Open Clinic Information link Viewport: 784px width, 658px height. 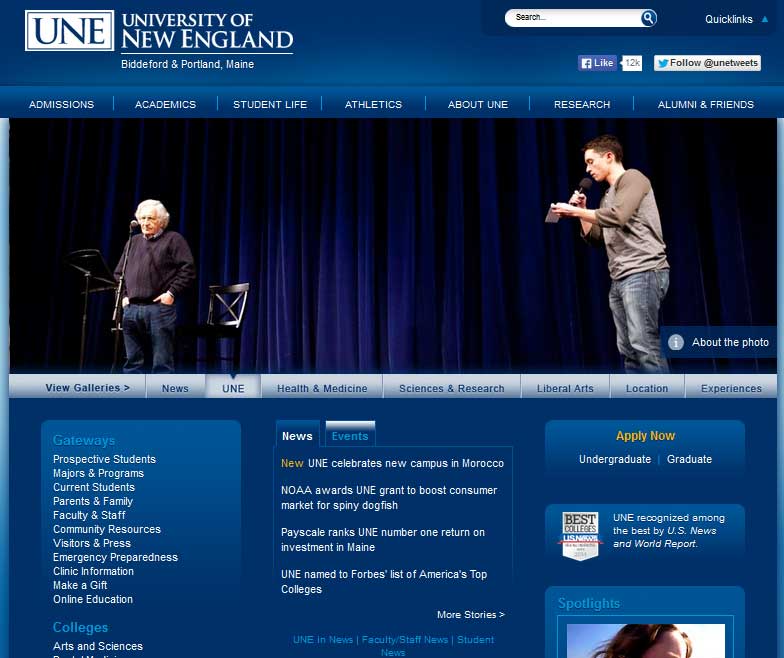(x=94, y=571)
